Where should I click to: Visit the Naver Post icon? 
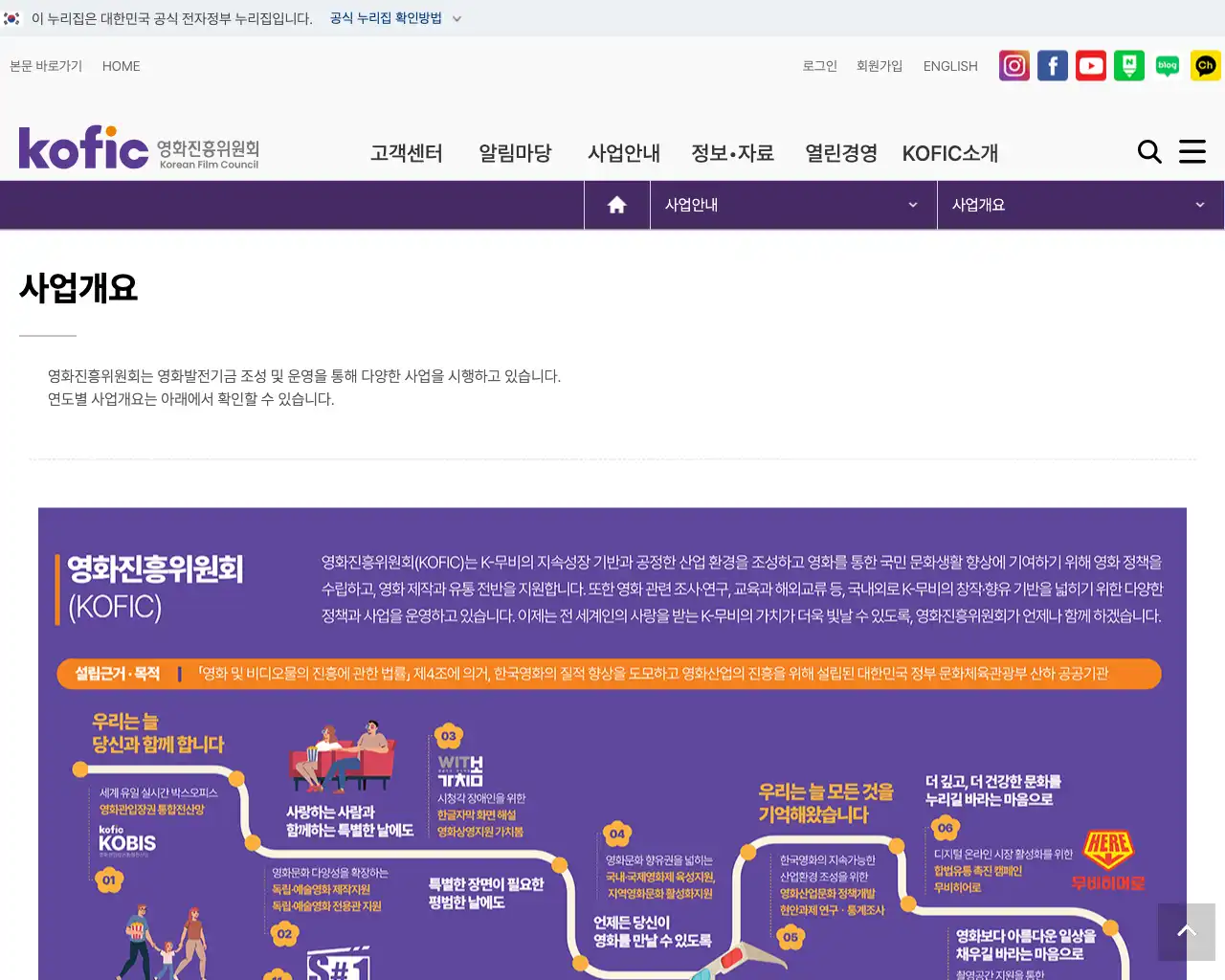click(x=1128, y=65)
